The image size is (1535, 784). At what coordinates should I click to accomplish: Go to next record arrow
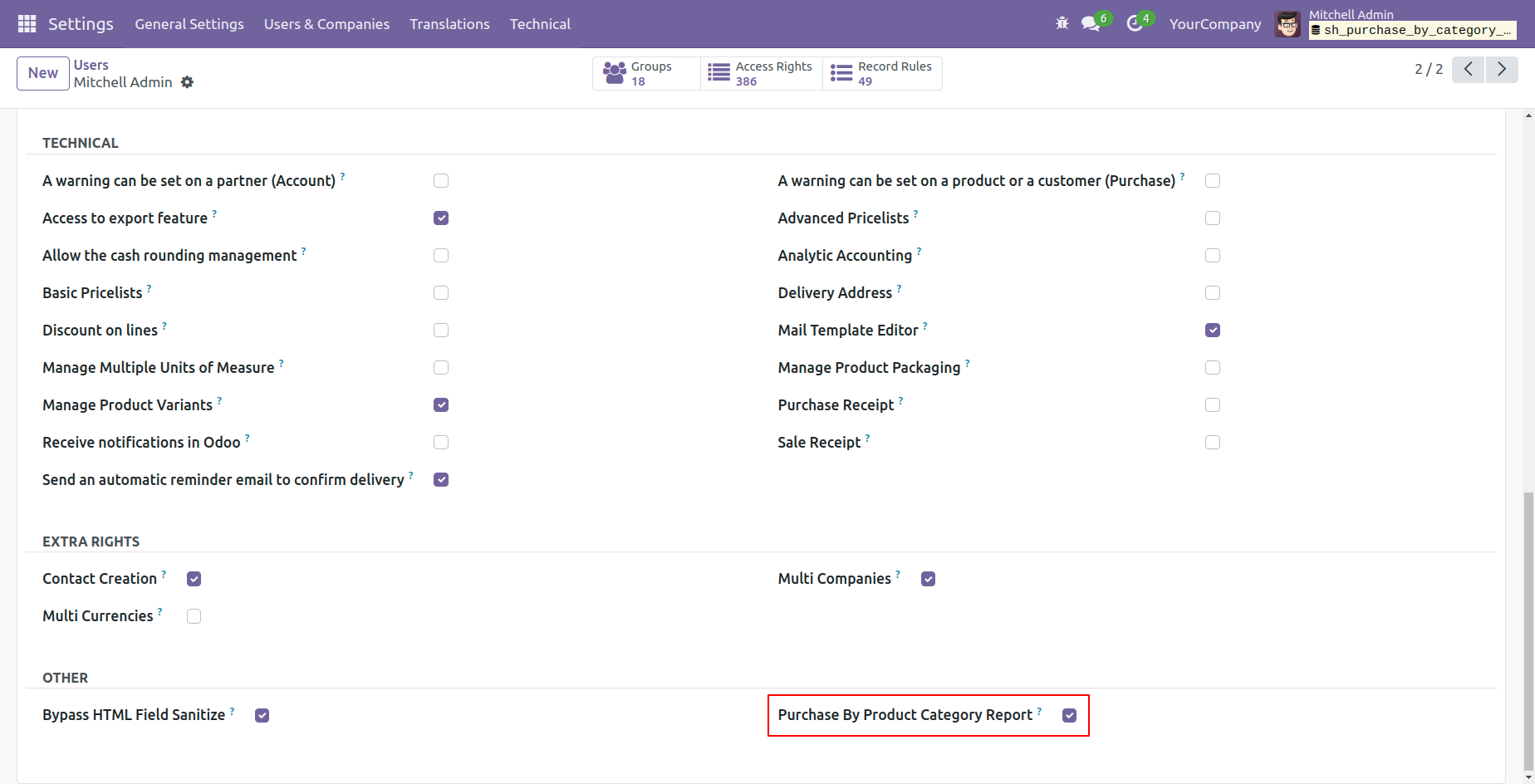click(x=1502, y=70)
